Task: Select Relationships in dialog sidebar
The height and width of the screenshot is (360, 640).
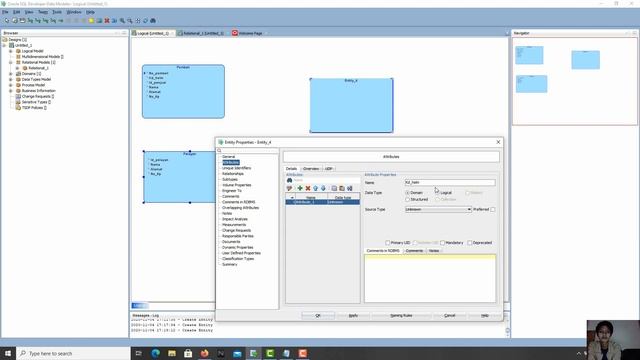Action: click(x=233, y=174)
